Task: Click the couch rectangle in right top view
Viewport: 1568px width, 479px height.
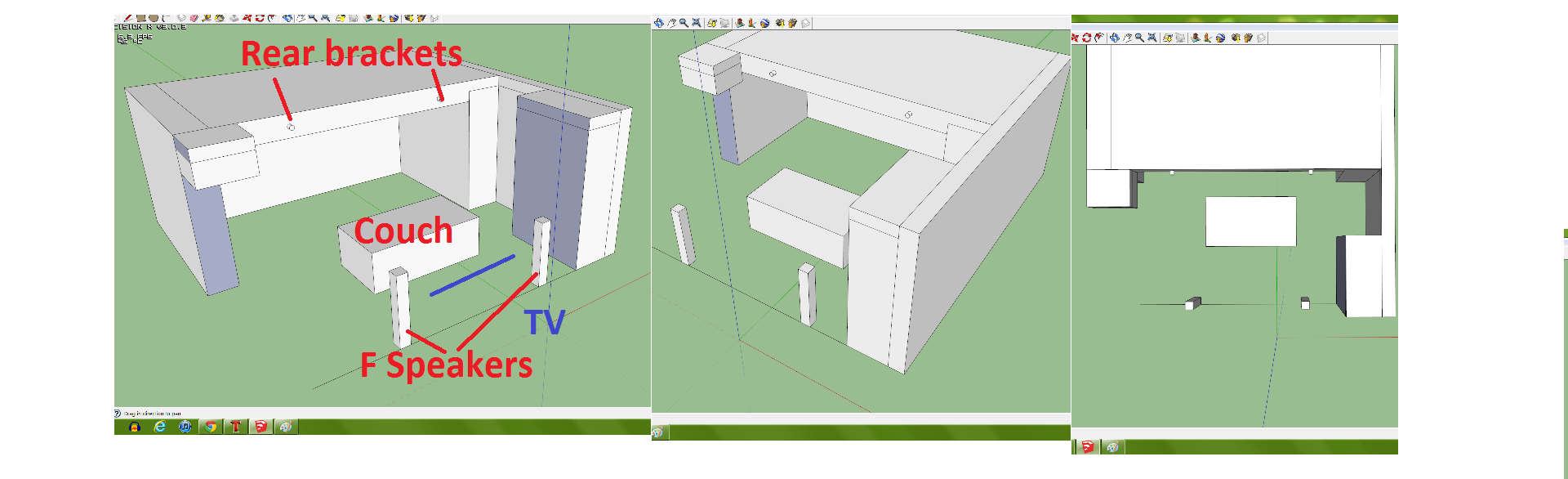Action: (1251, 222)
